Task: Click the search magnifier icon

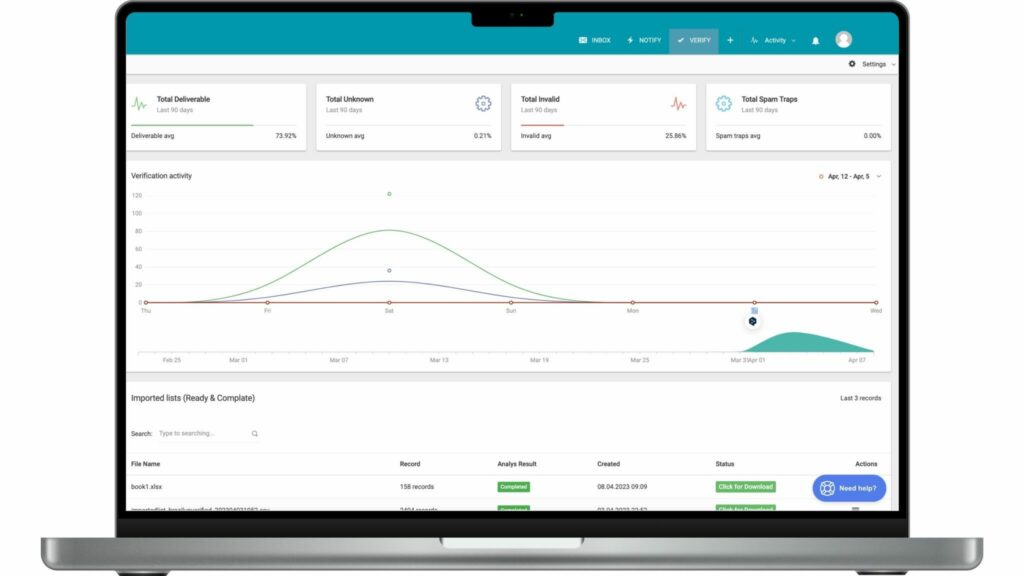Action: pos(255,434)
